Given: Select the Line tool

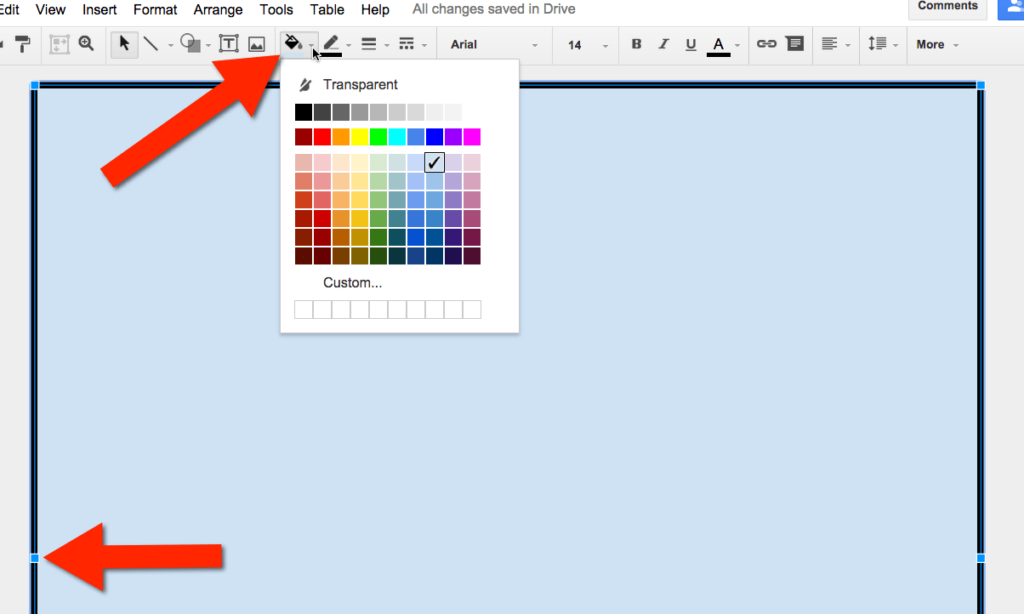Looking at the screenshot, I should click(152, 44).
